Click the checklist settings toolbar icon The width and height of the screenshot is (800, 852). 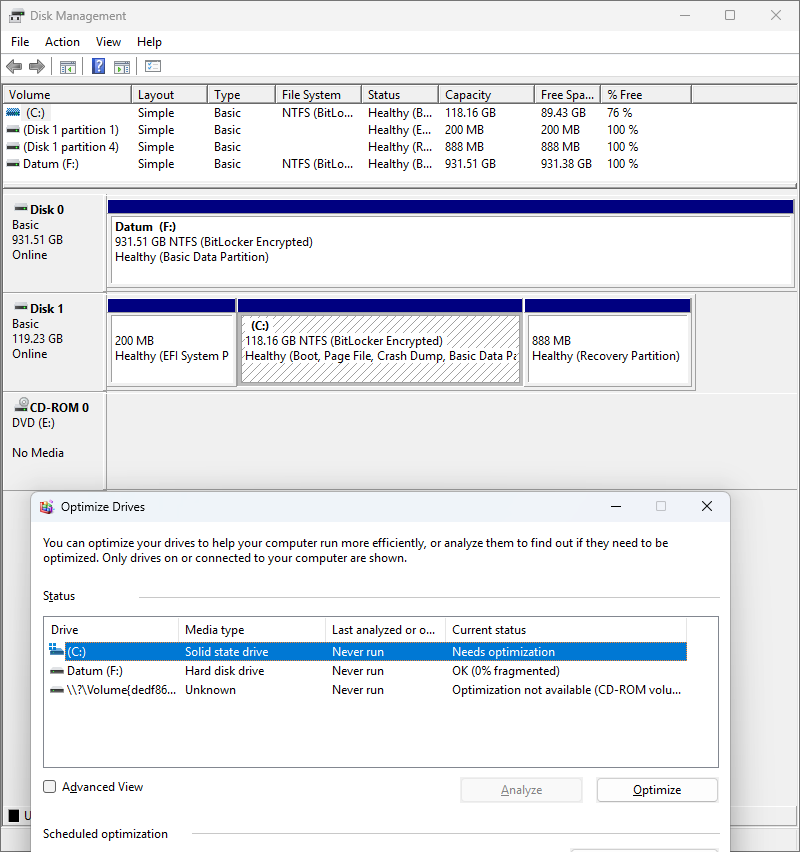click(153, 66)
